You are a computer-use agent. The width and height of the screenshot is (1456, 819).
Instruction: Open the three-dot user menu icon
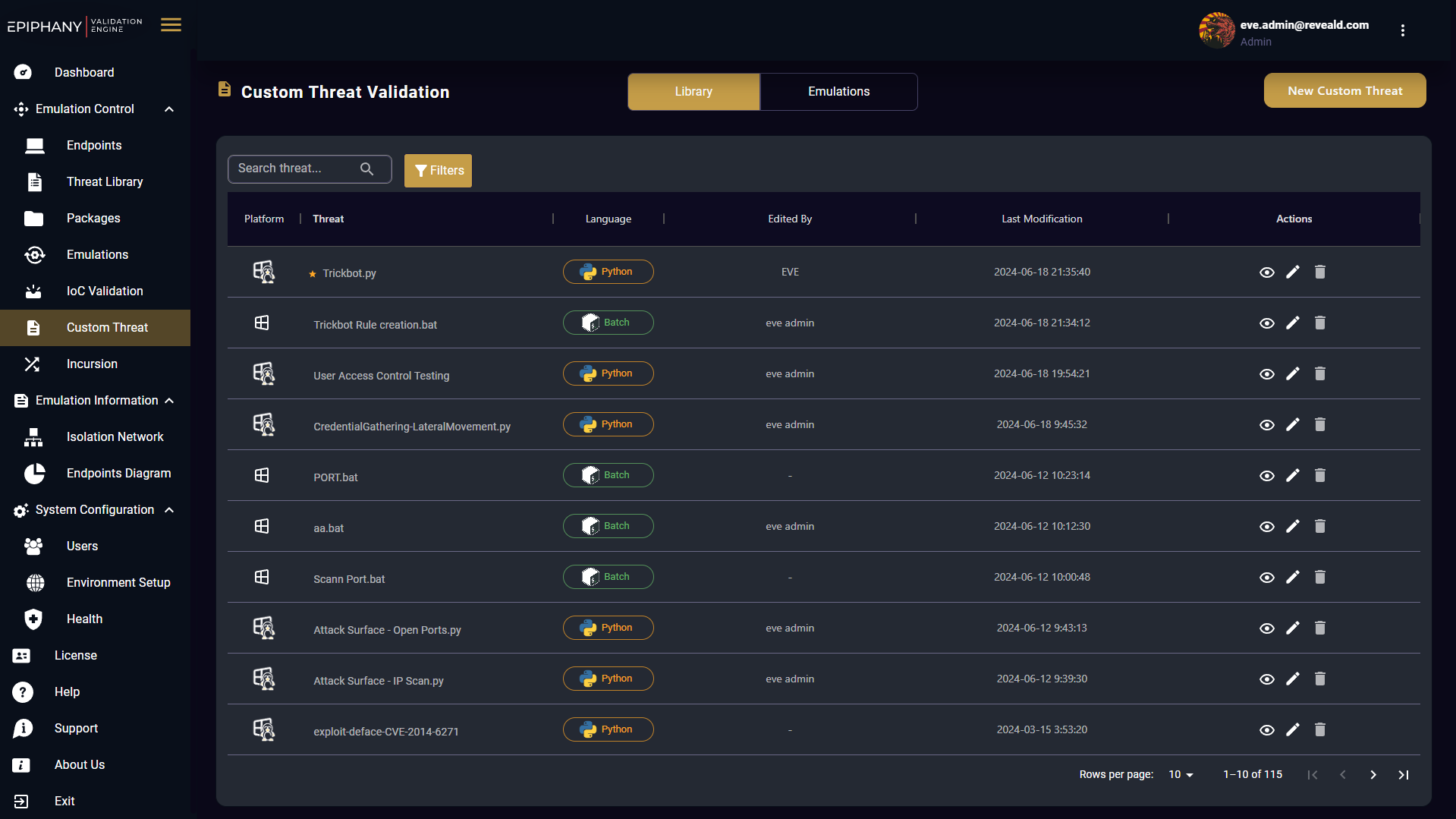[1402, 30]
